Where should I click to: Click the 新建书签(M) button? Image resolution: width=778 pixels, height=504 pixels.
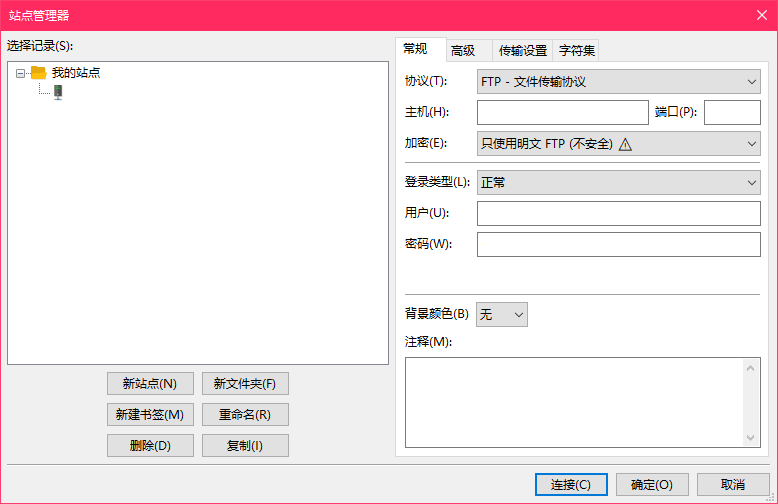coord(150,415)
